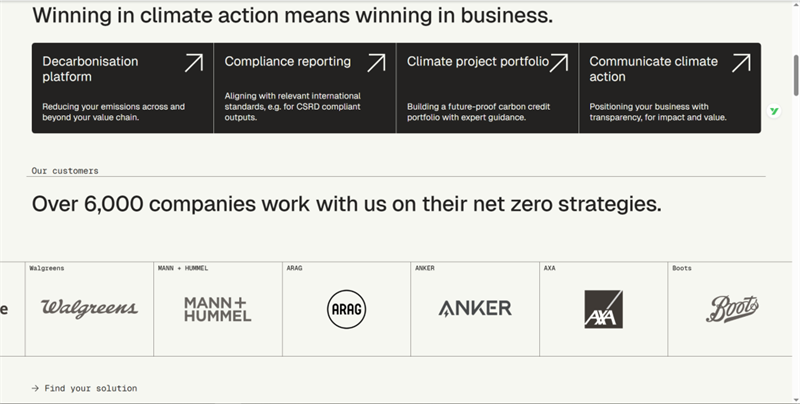This screenshot has height=404, width=800.
Task: Click the Walgreens script logo
Action: tap(89, 308)
